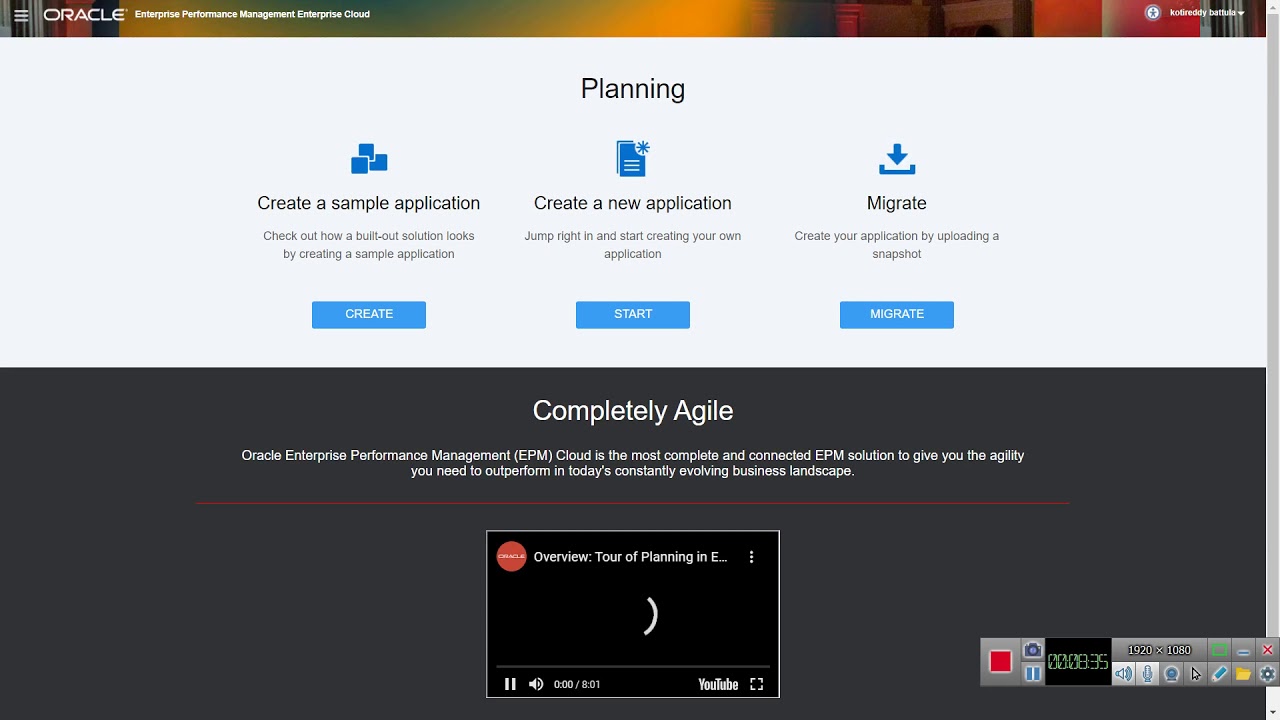1280x720 pixels.
Task: Open the video title 'Overview: Tour of Planning'
Action: pos(631,557)
